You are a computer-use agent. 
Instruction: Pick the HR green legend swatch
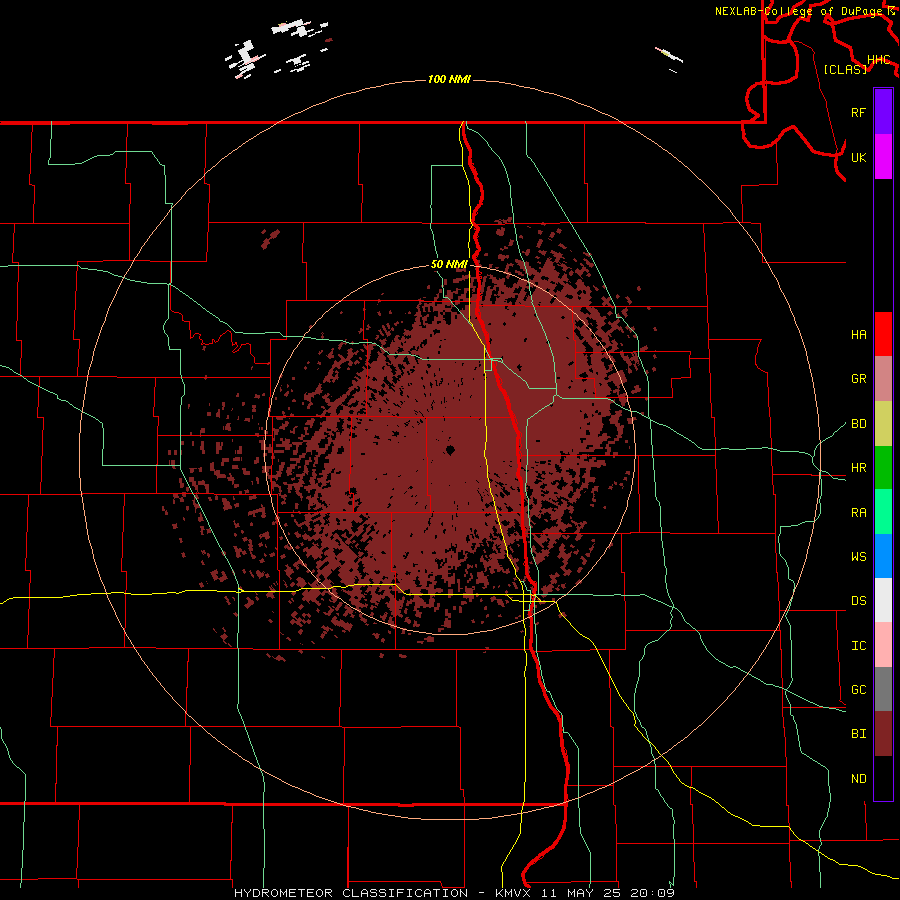[x=883, y=468]
